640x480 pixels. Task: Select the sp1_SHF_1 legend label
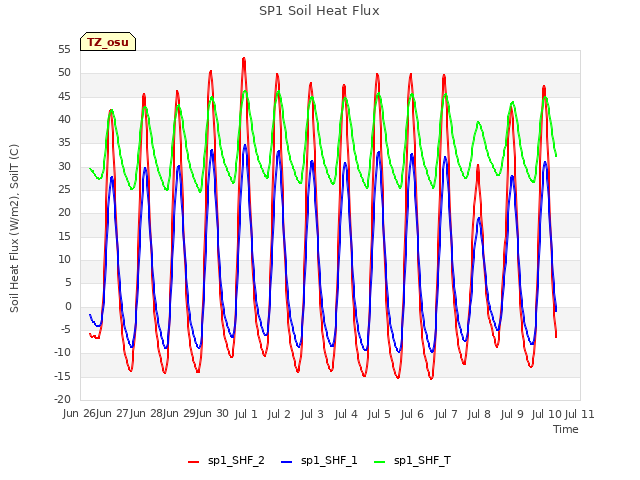pyautogui.click(x=329, y=461)
